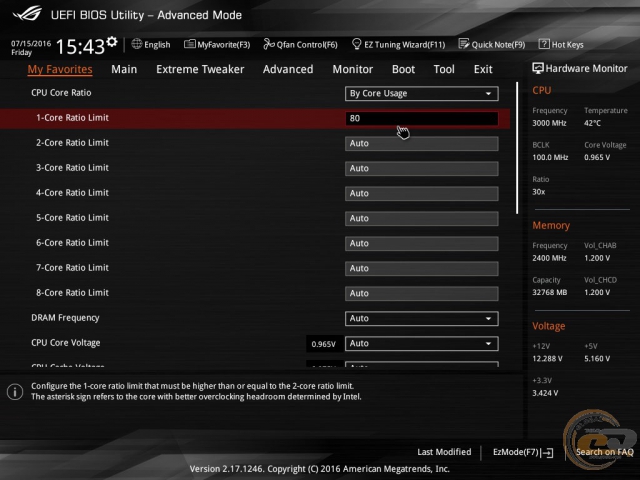Click the info icon beside help text
Image resolution: width=640 pixels, height=480 pixels.
[15, 392]
